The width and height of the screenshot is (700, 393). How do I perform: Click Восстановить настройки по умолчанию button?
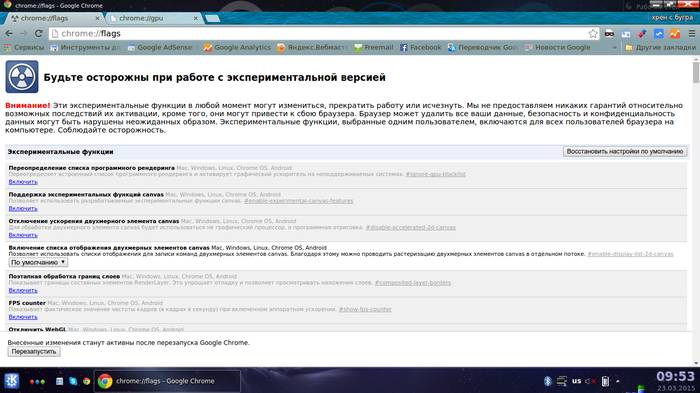coord(625,151)
